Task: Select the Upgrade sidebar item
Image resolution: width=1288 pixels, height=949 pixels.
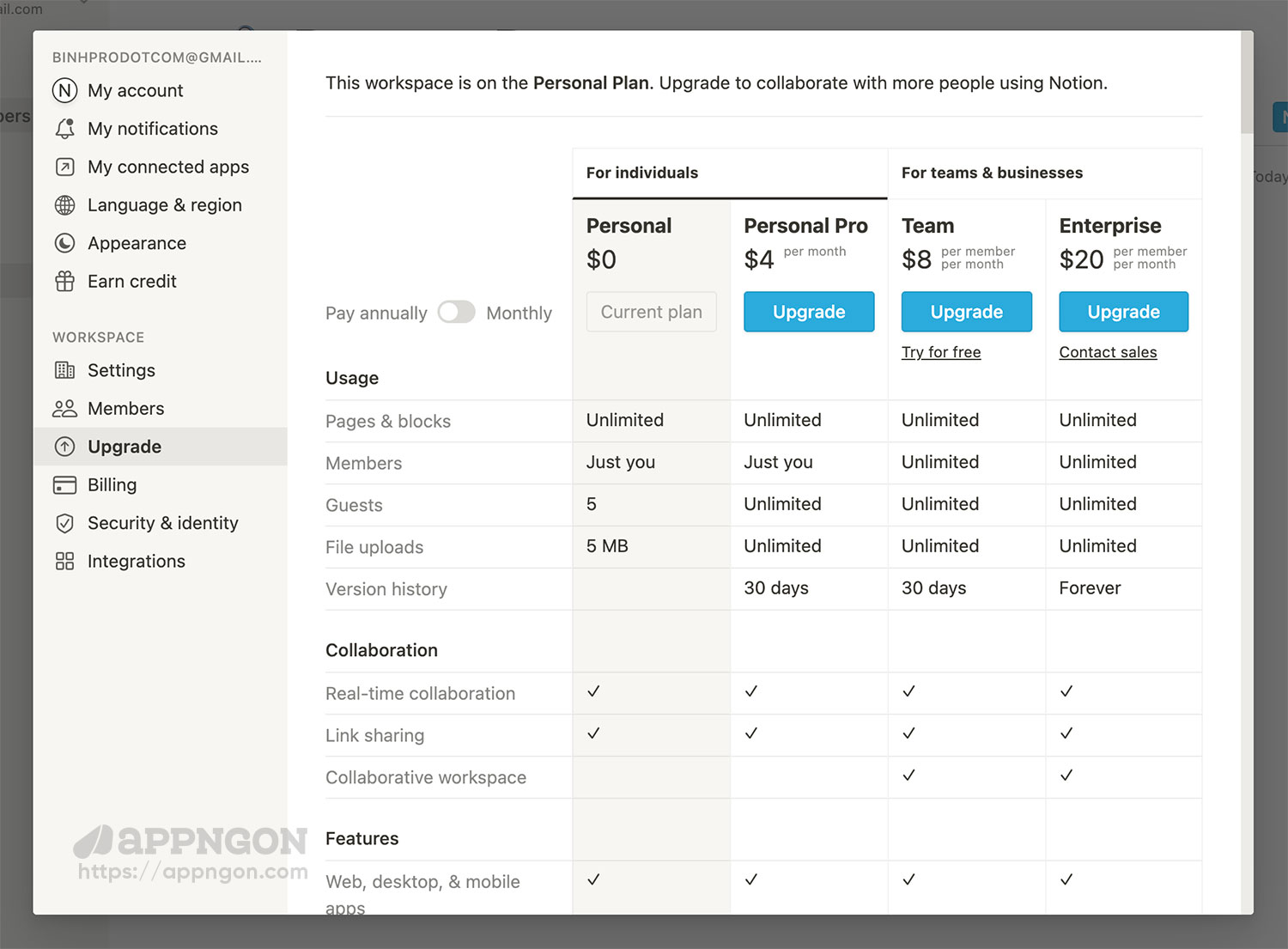Action: (160, 447)
